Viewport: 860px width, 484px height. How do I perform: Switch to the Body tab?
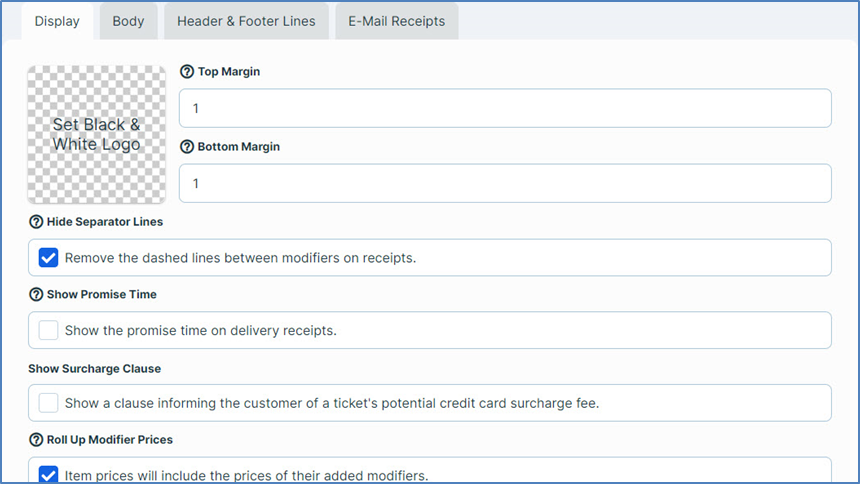pyautogui.click(x=128, y=21)
